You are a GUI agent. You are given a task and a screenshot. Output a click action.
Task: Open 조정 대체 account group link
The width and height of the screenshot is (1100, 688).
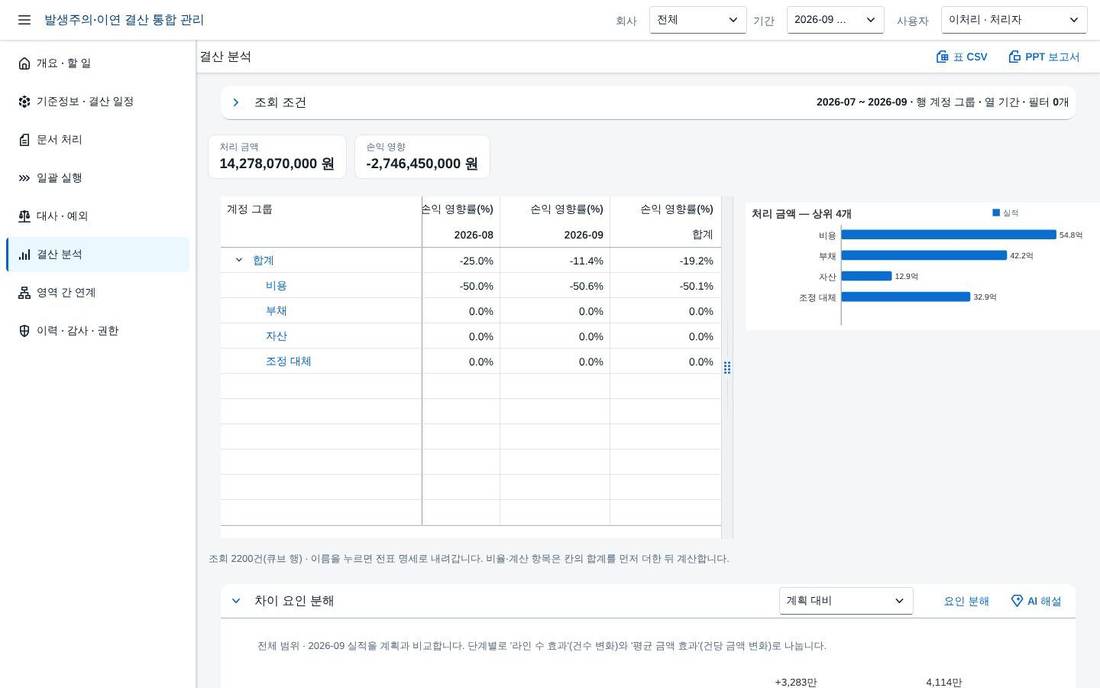pos(288,361)
